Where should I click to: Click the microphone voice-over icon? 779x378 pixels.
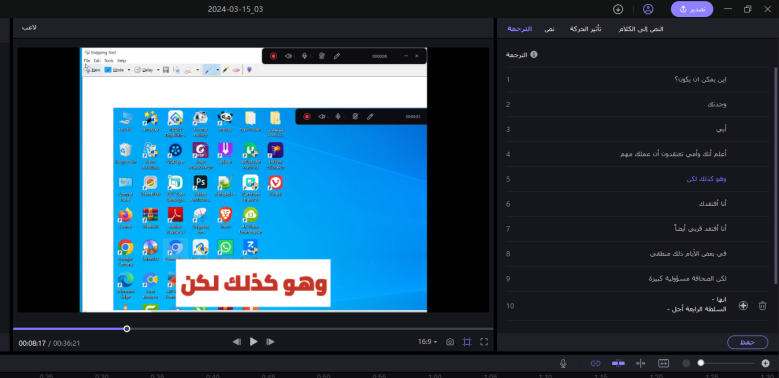[563, 363]
